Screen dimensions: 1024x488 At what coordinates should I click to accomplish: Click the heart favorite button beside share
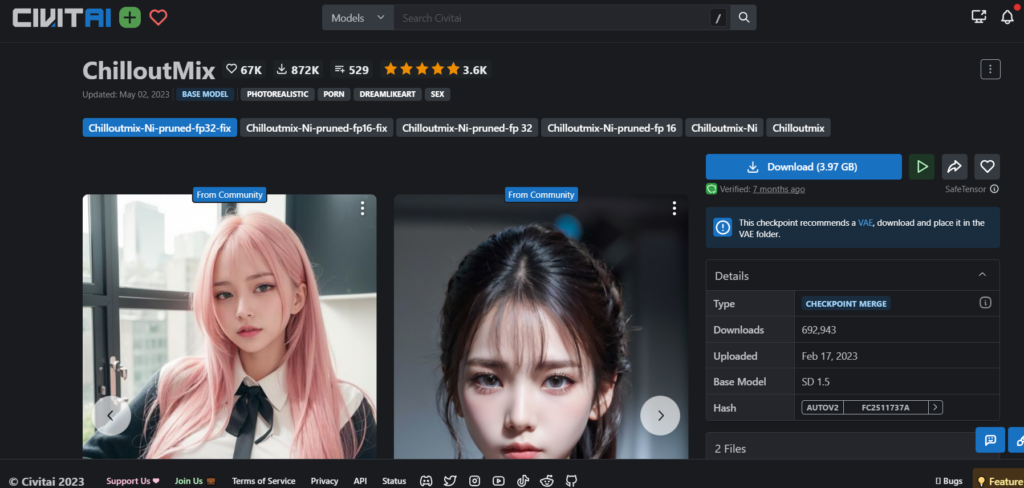pos(987,167)
